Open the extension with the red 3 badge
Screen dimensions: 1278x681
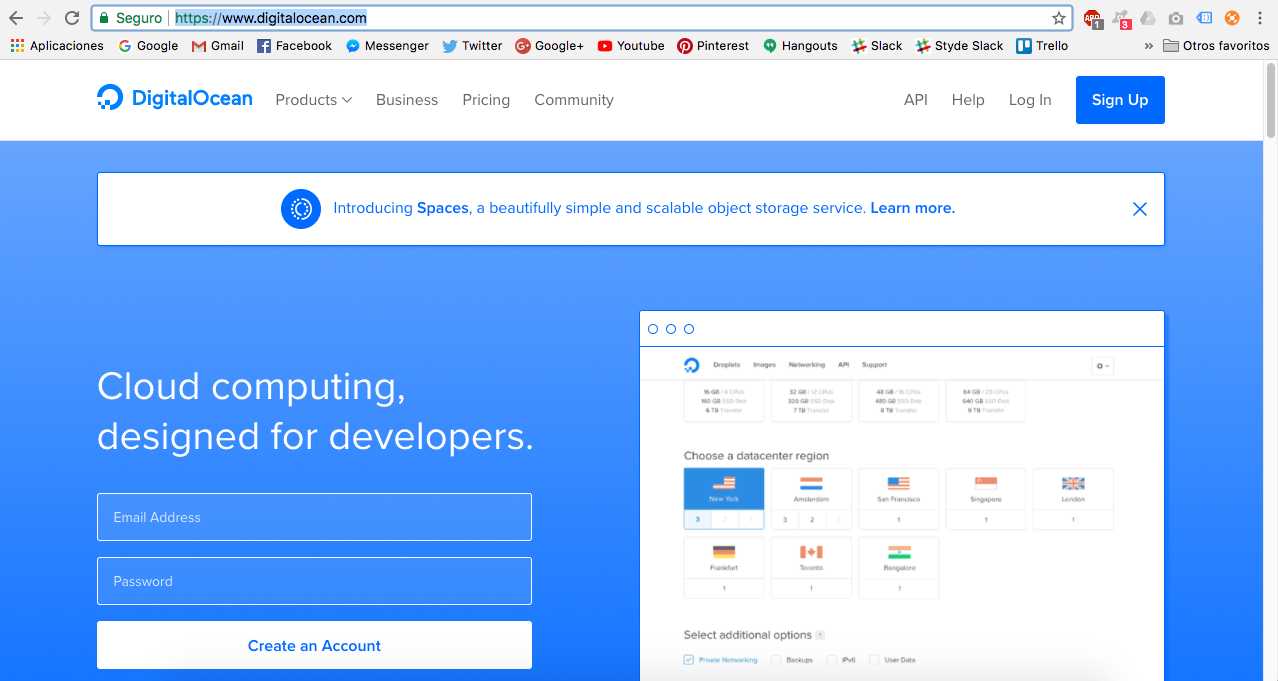tap(1121, 18)
